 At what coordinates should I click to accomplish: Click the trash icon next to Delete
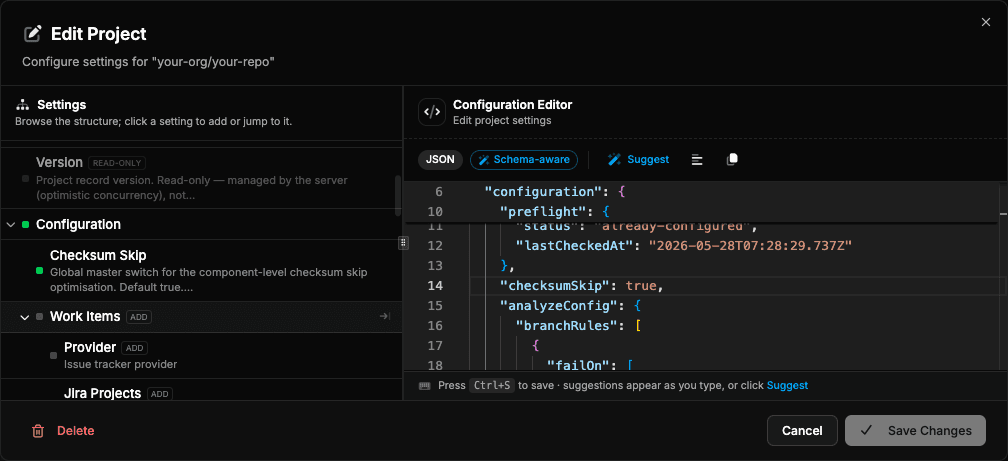pos(38,431)
